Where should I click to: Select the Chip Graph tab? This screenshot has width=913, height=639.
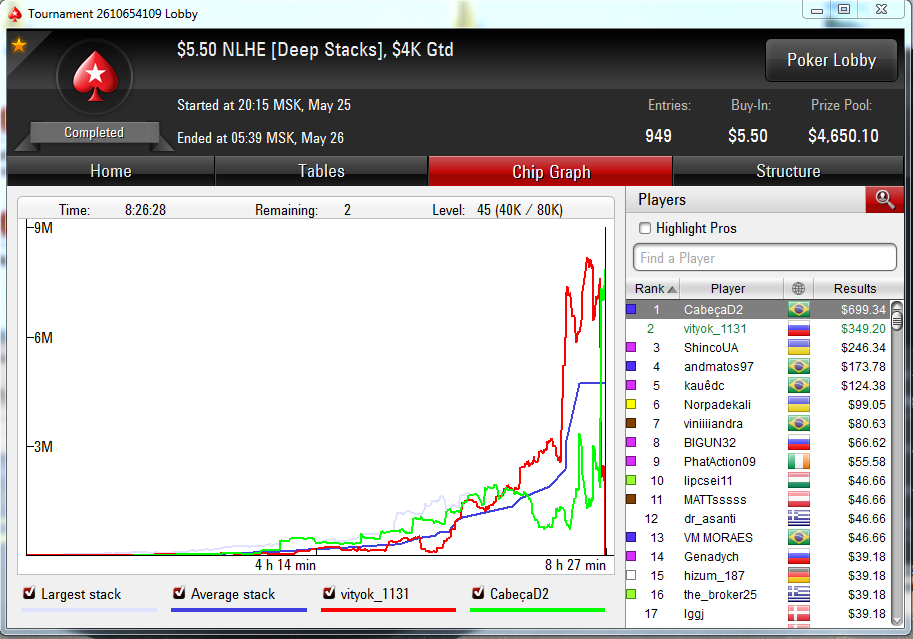pyautogui.click(x=551, y=171)
